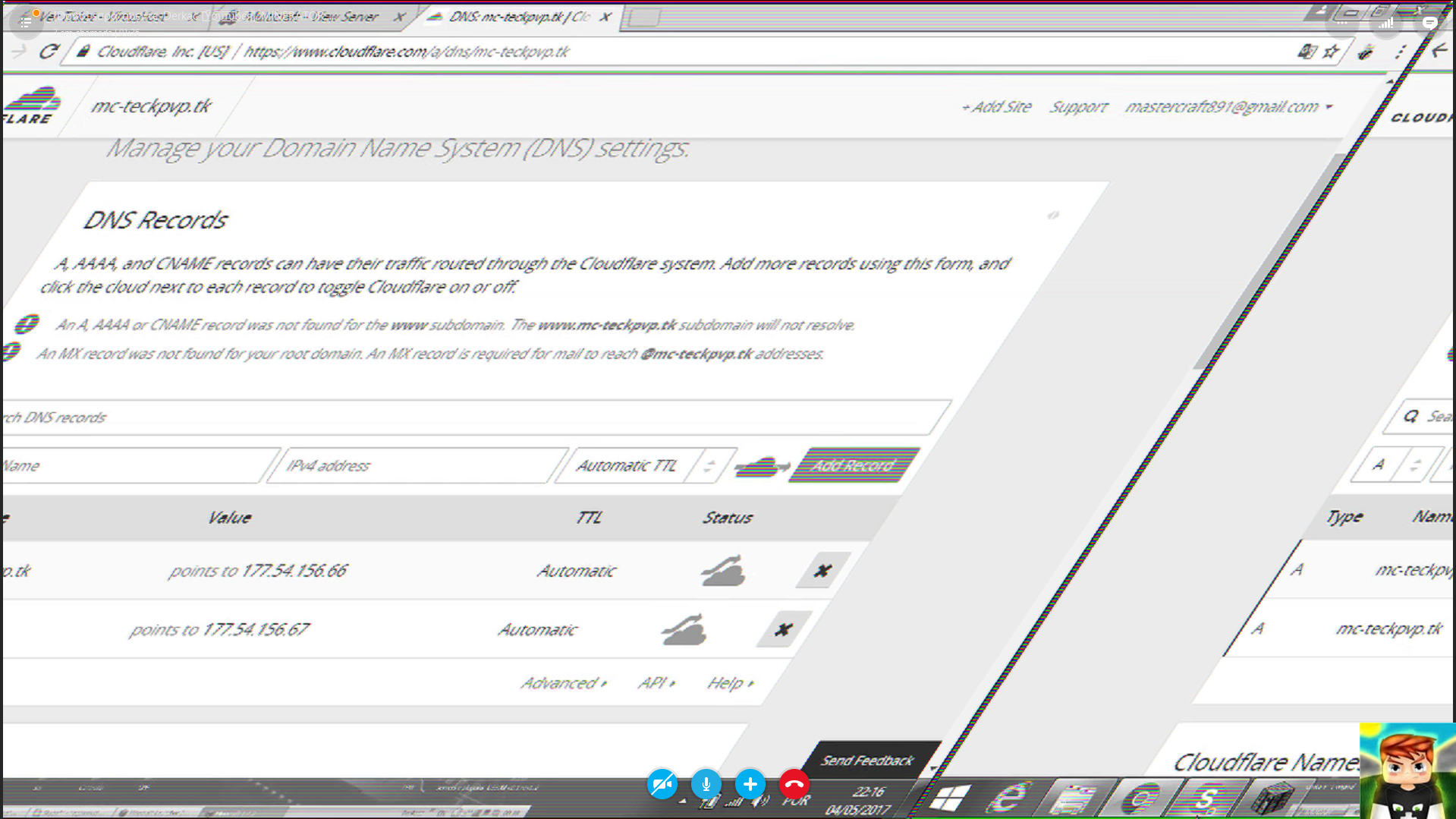This screenshot has width=1456, height=819.
Task: Toggle the video camera off button
Action: (662, 784)
